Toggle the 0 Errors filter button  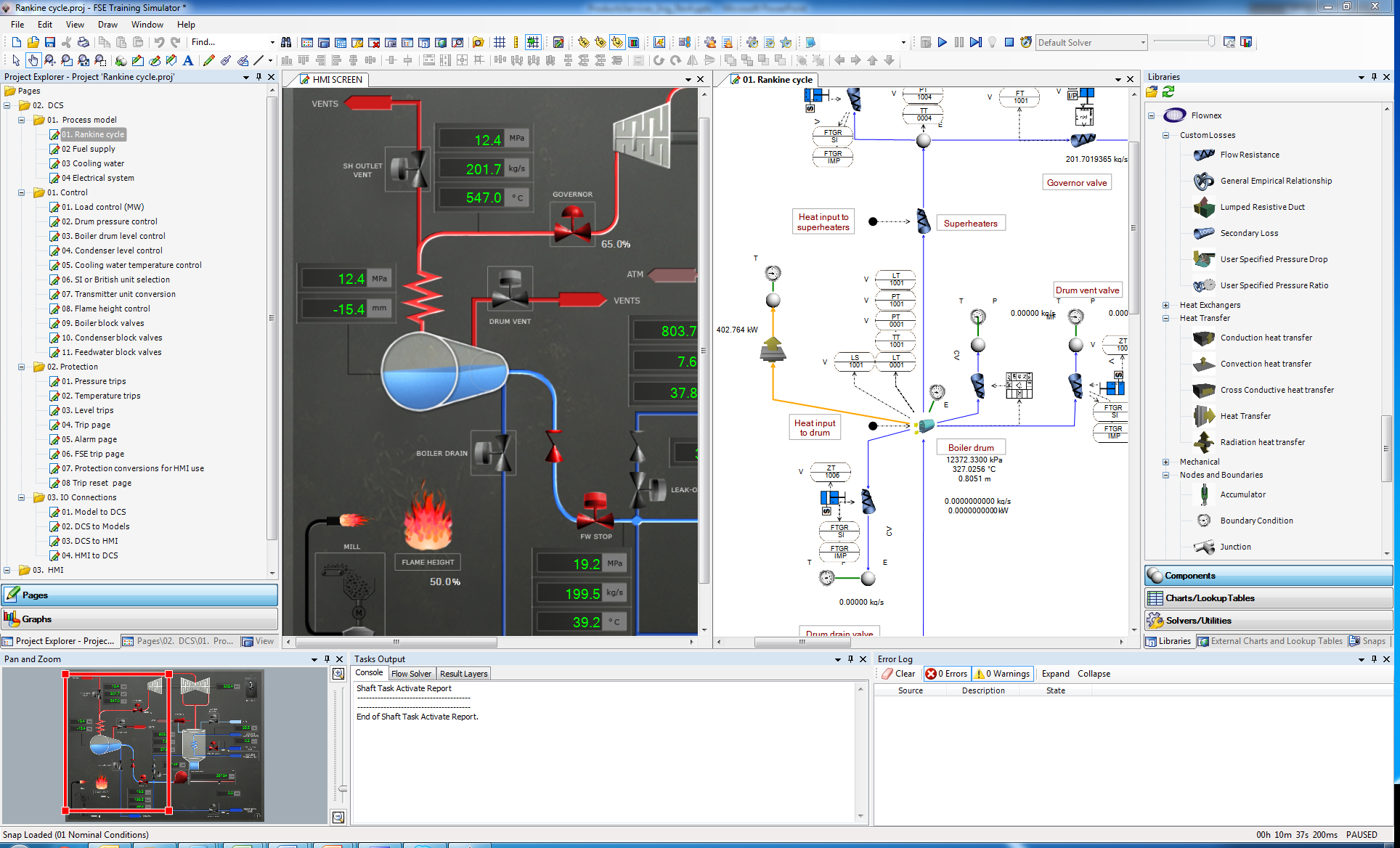946,674
